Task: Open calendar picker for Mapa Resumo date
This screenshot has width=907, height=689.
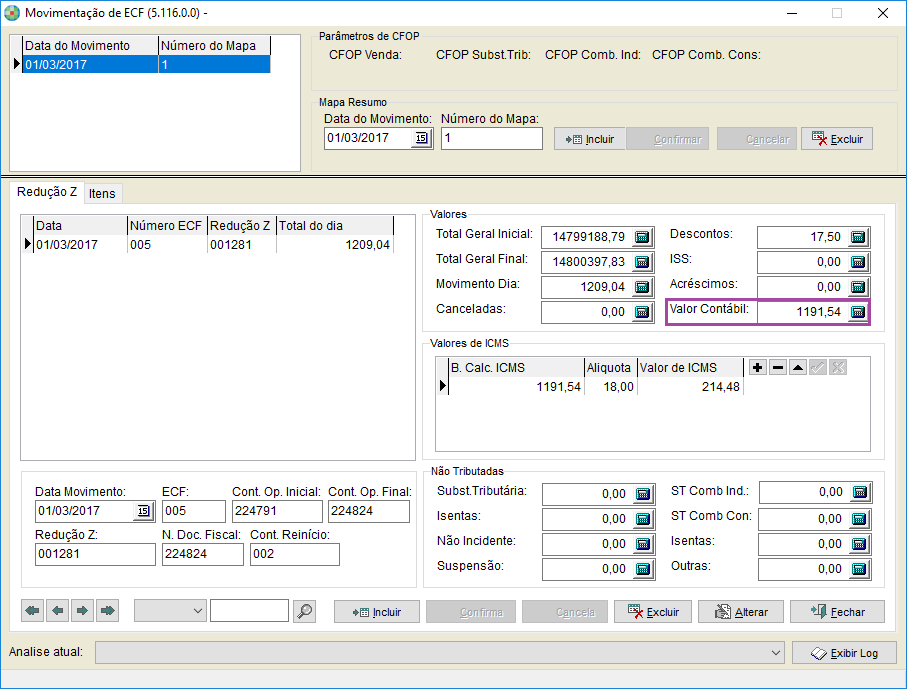Action: pyautogui.click(x=421, y=138)
